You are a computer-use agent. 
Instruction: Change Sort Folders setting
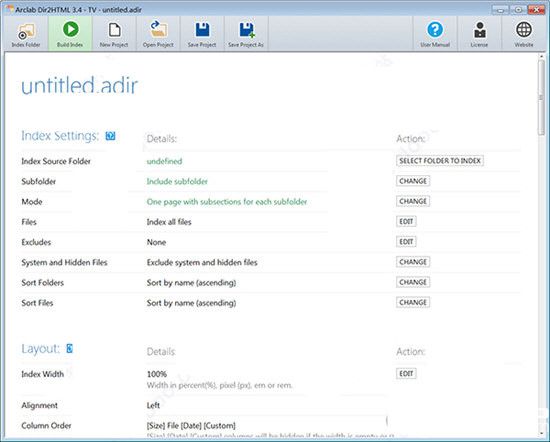(413, 282)
